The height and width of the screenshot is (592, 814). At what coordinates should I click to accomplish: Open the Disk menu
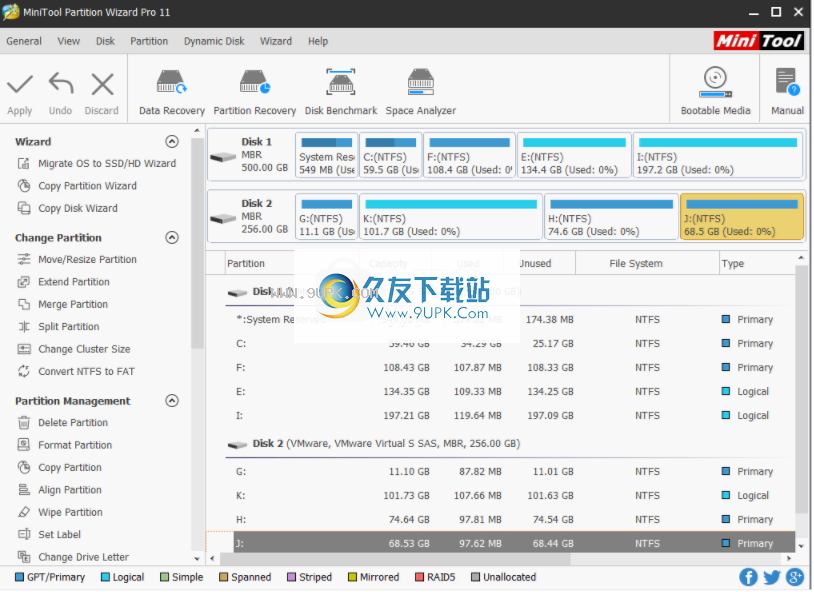(105, 42)
